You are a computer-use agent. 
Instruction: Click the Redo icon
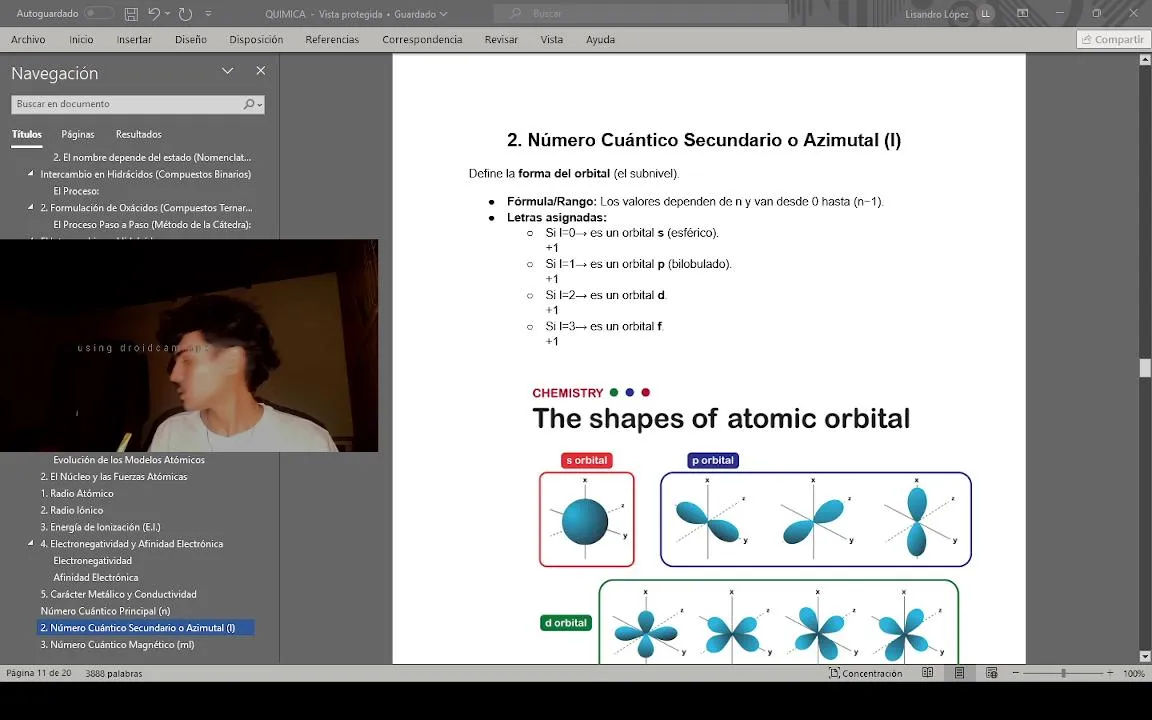coord(185,14)
